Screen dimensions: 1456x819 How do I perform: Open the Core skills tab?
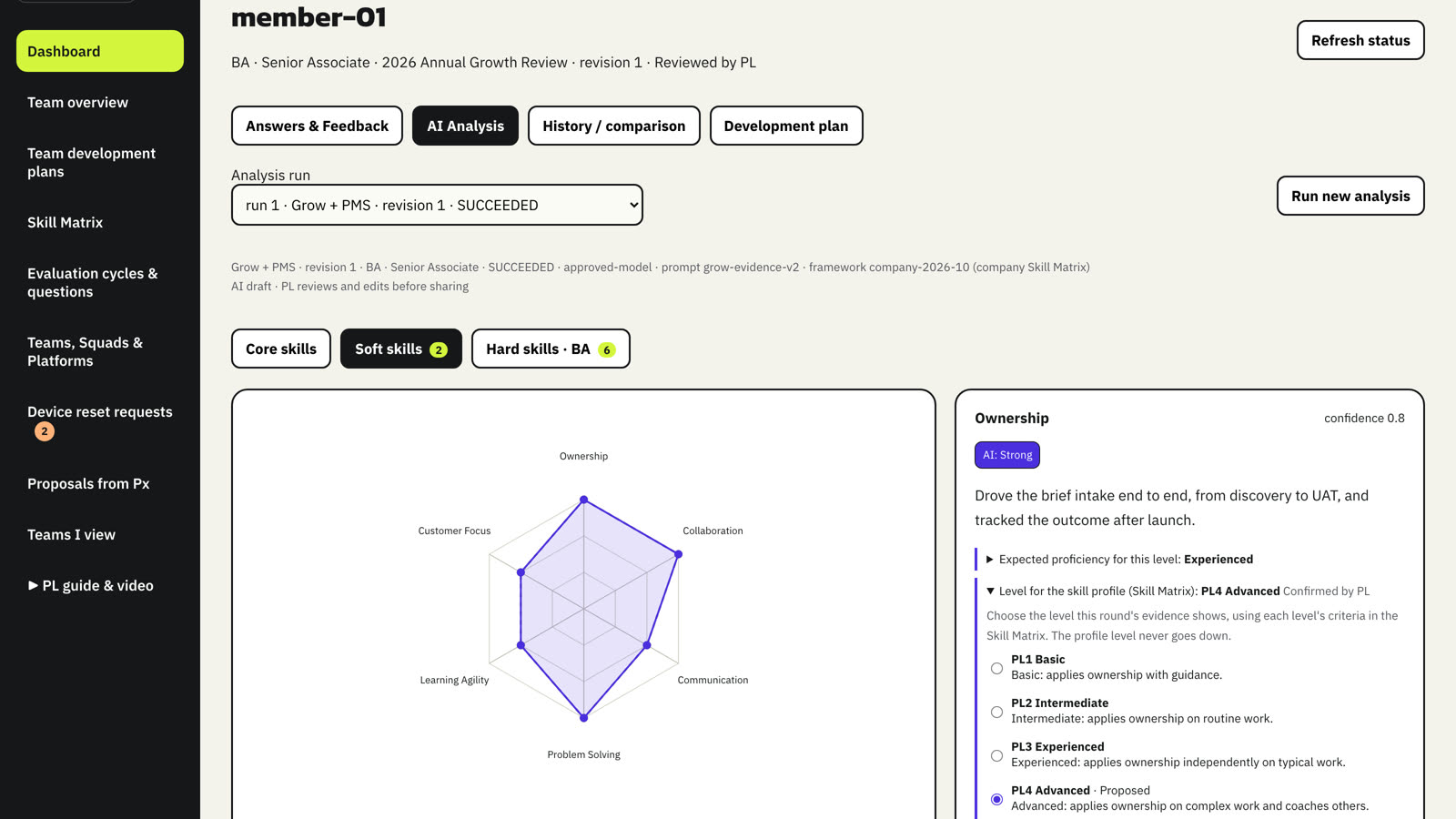click(x=281, y=349)
